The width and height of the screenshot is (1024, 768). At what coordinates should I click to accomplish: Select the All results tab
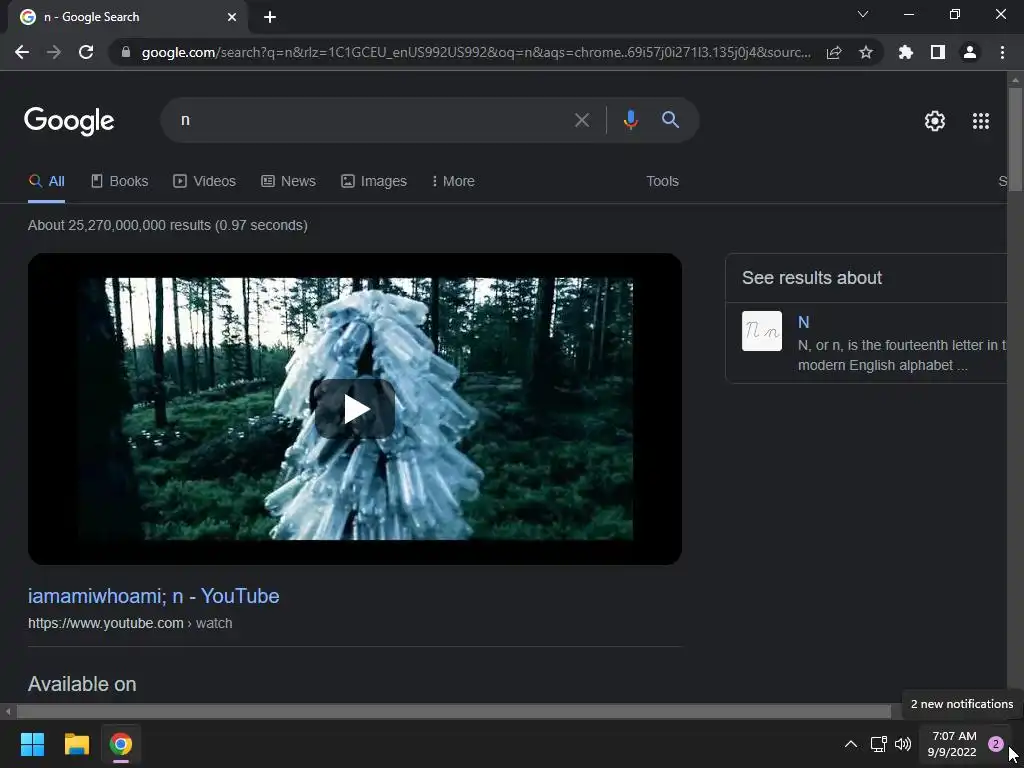(46, 182)
